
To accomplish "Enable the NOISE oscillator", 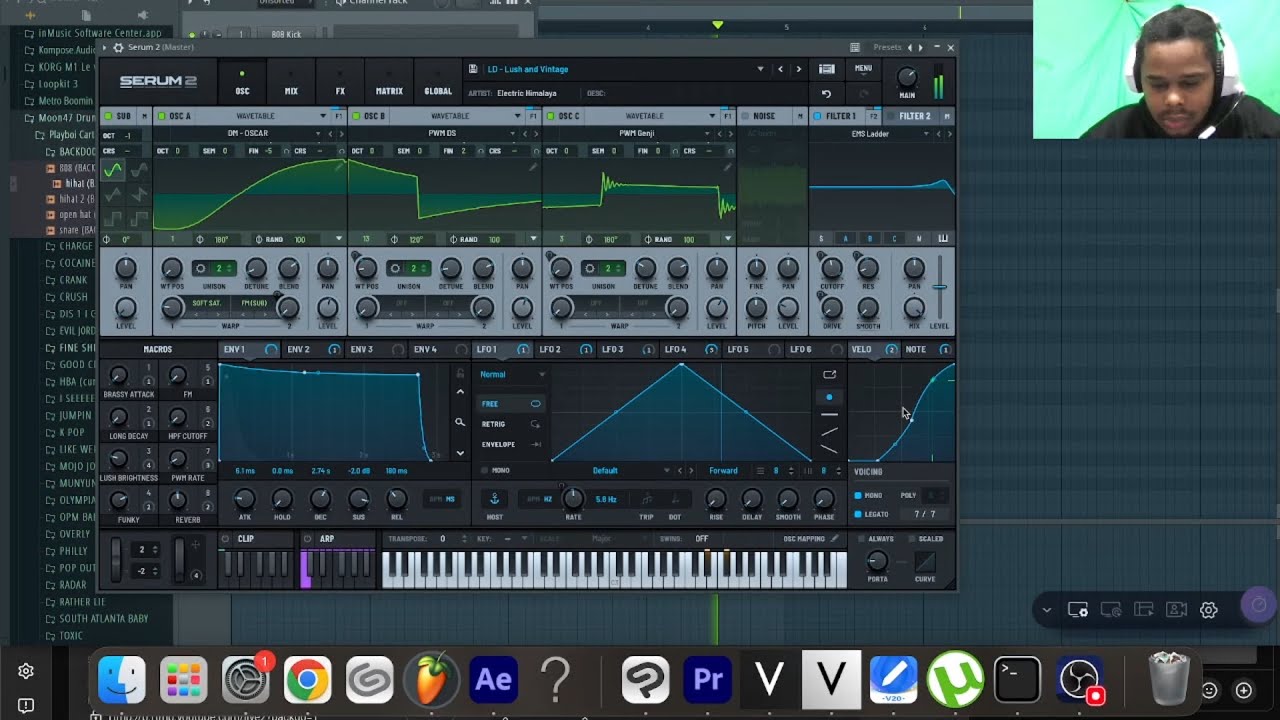I will point(744,116).
